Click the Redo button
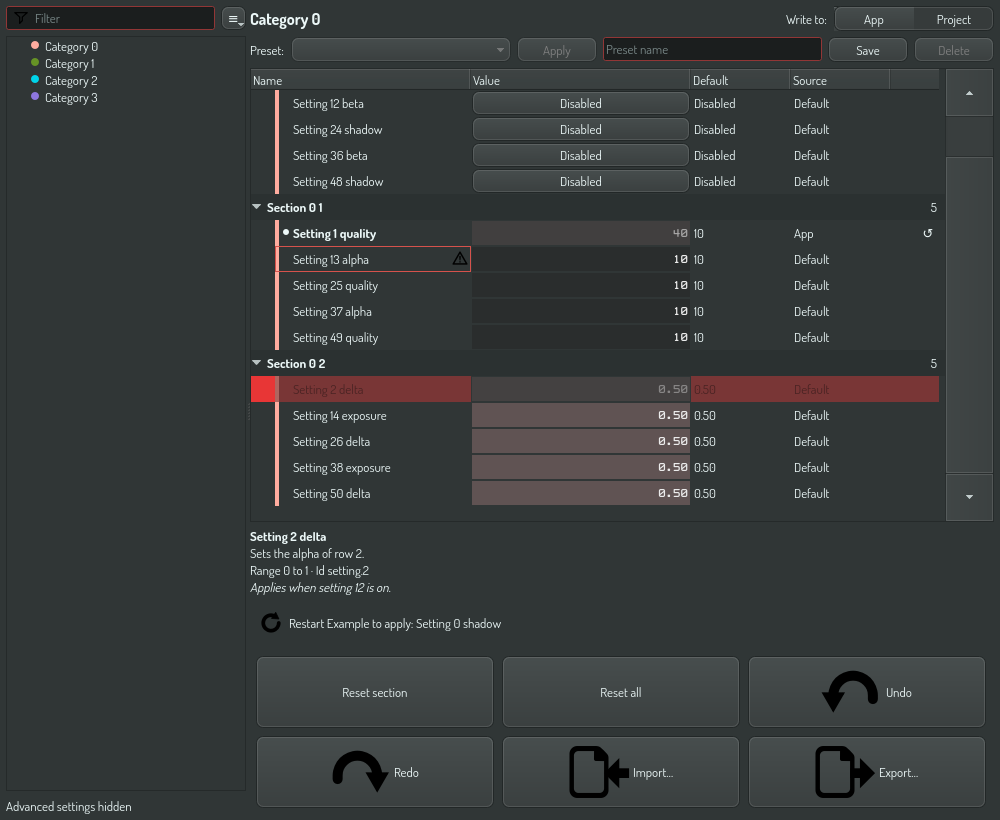The height and width of the screenshot is (820, 1000). [375, 772]
